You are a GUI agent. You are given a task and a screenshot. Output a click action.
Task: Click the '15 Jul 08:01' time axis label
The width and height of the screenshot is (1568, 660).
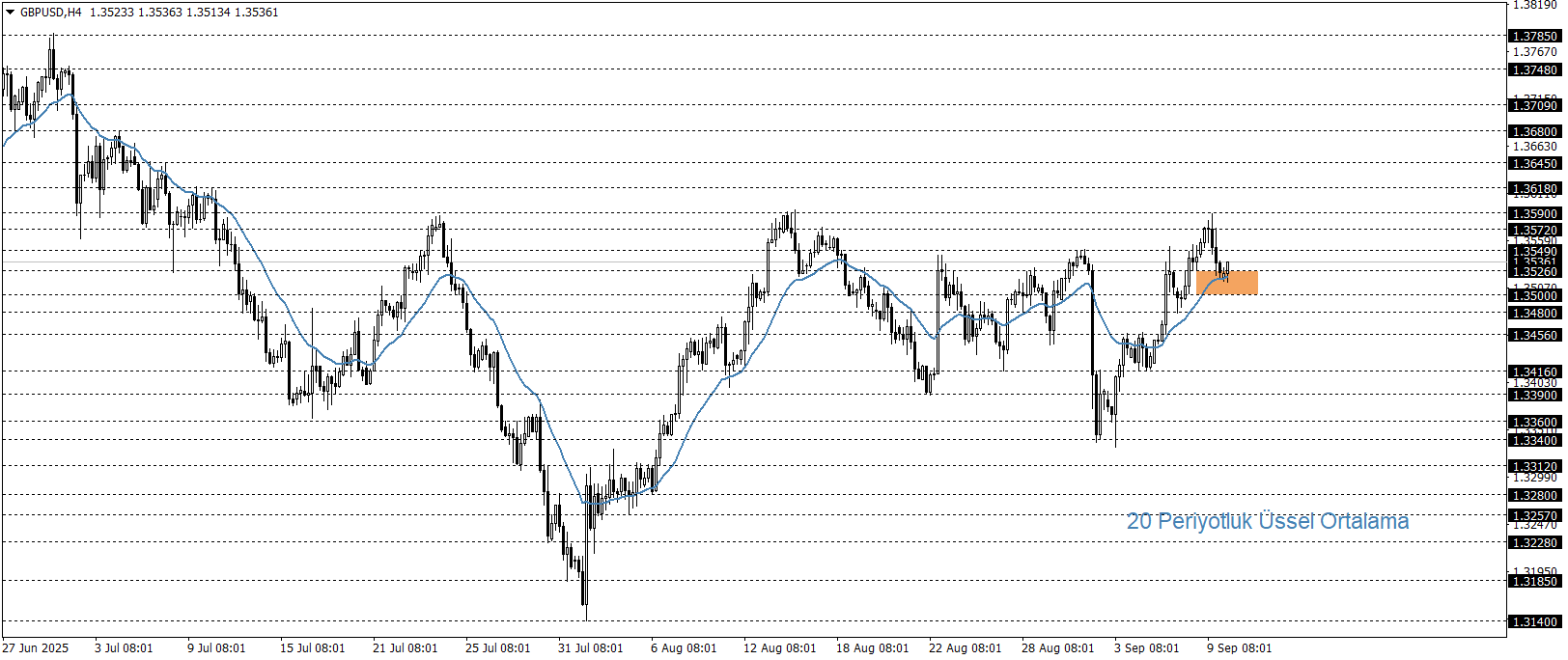click(x=312, y=648)
